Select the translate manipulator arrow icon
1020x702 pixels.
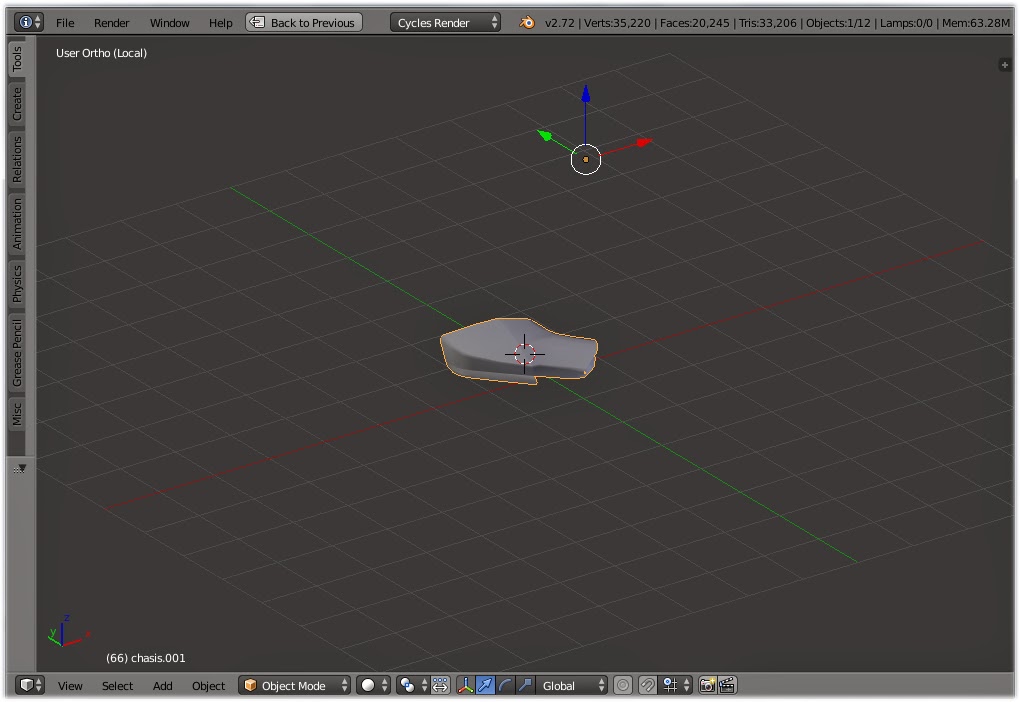[x=488, y=685]
